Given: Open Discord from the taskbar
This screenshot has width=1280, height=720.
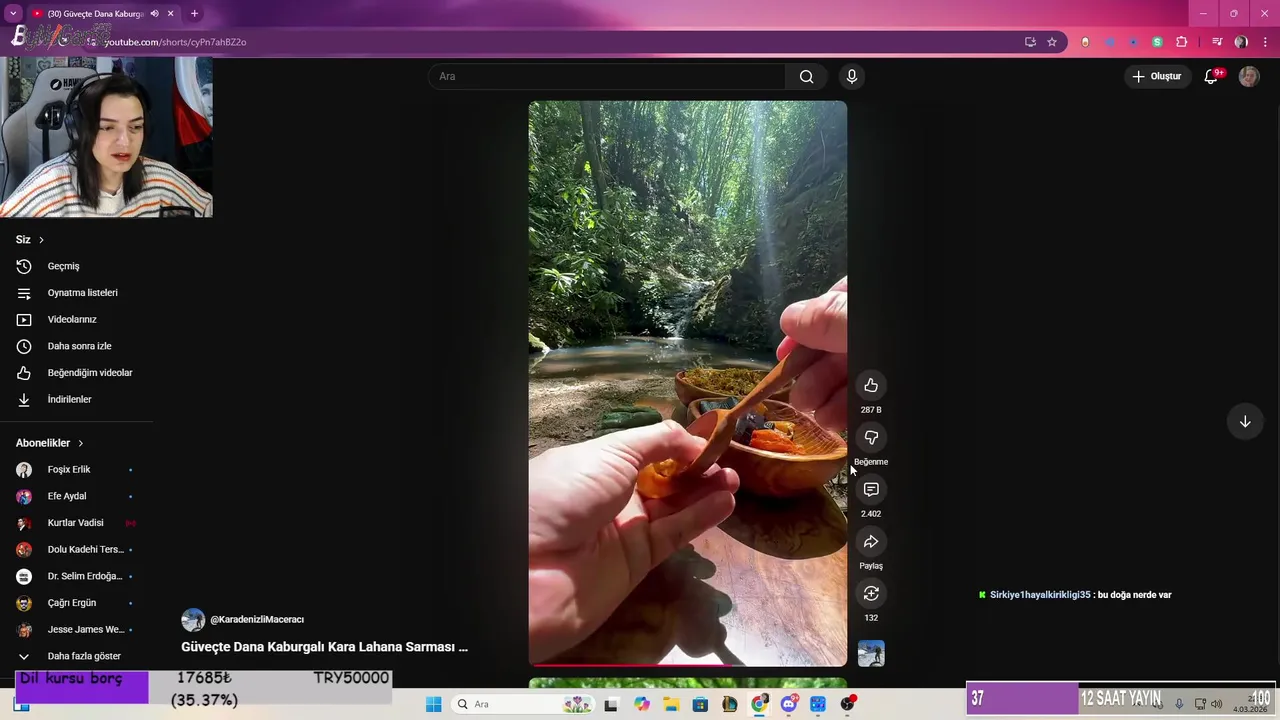Looking at the screenshot, I should (x=789, y=704).
